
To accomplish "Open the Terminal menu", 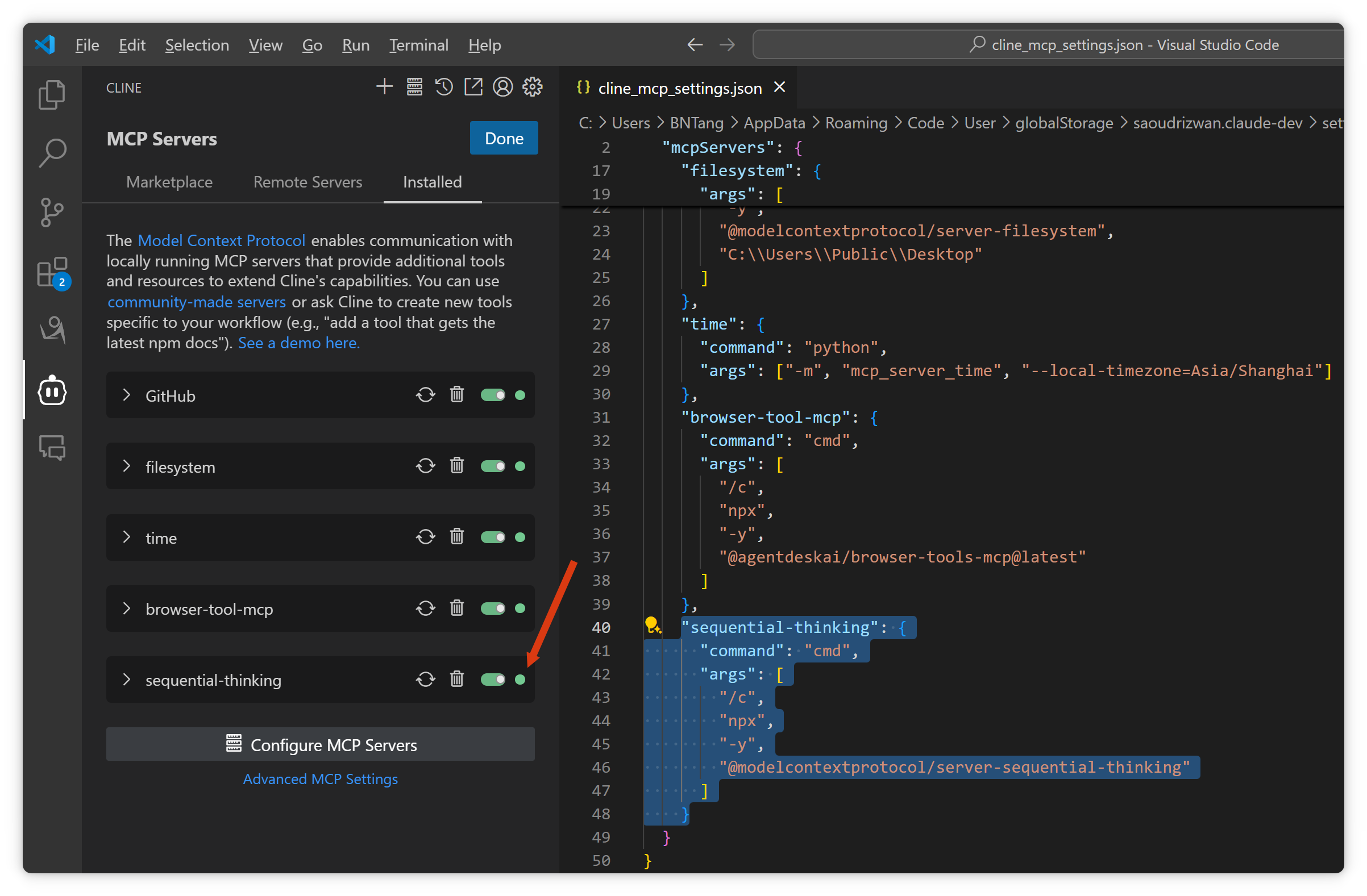I will coord(418,45).
